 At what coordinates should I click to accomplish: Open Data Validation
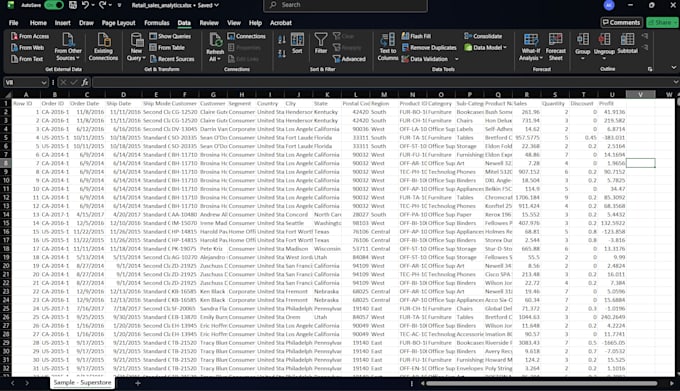coord(425,59)
